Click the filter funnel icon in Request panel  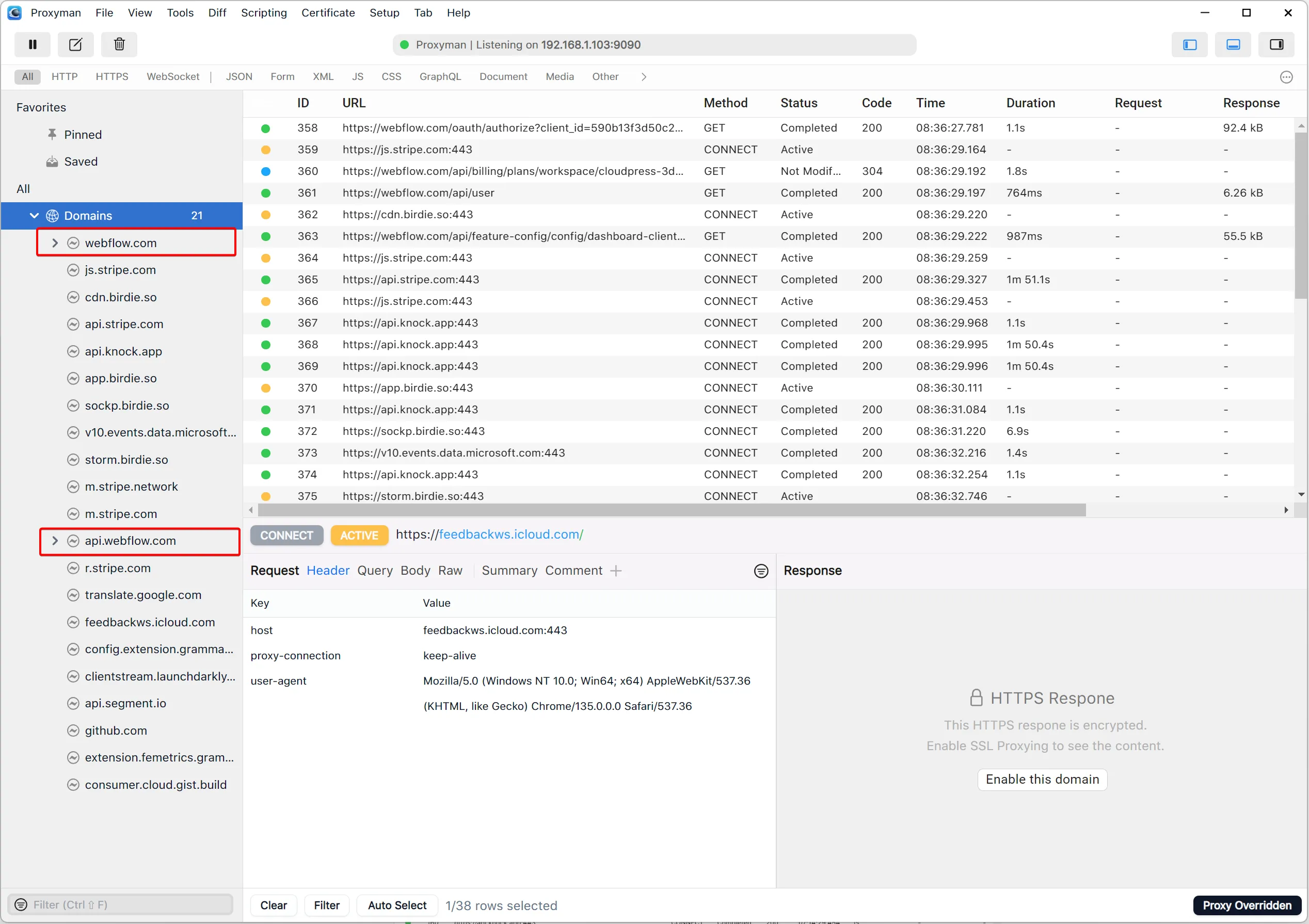(761, 571)
